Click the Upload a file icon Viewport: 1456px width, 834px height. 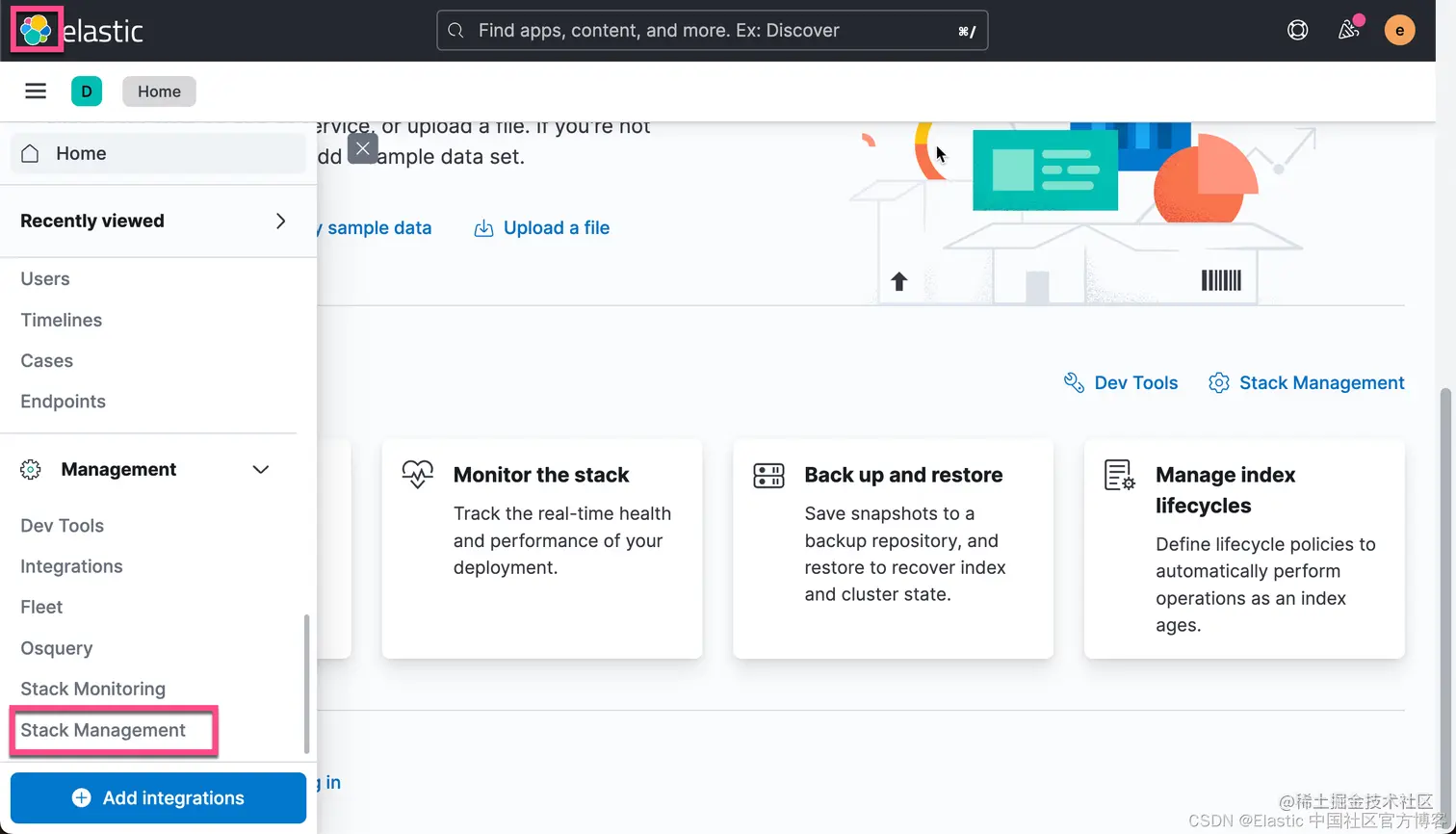(483, 228)
